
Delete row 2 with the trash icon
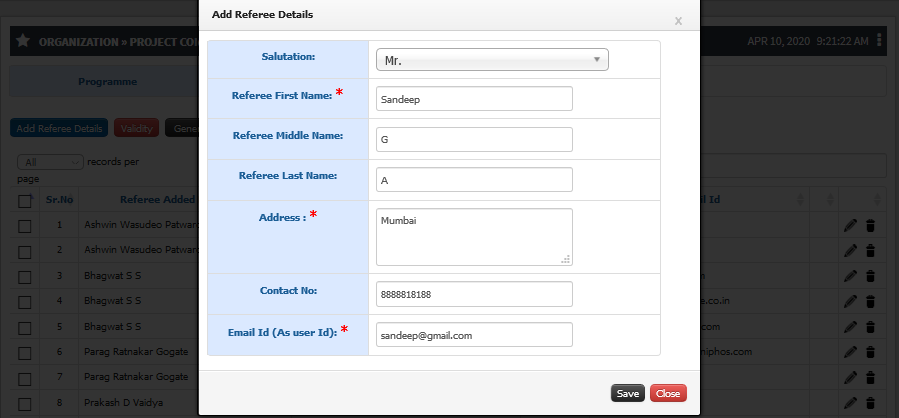click(x=870, y=251)
